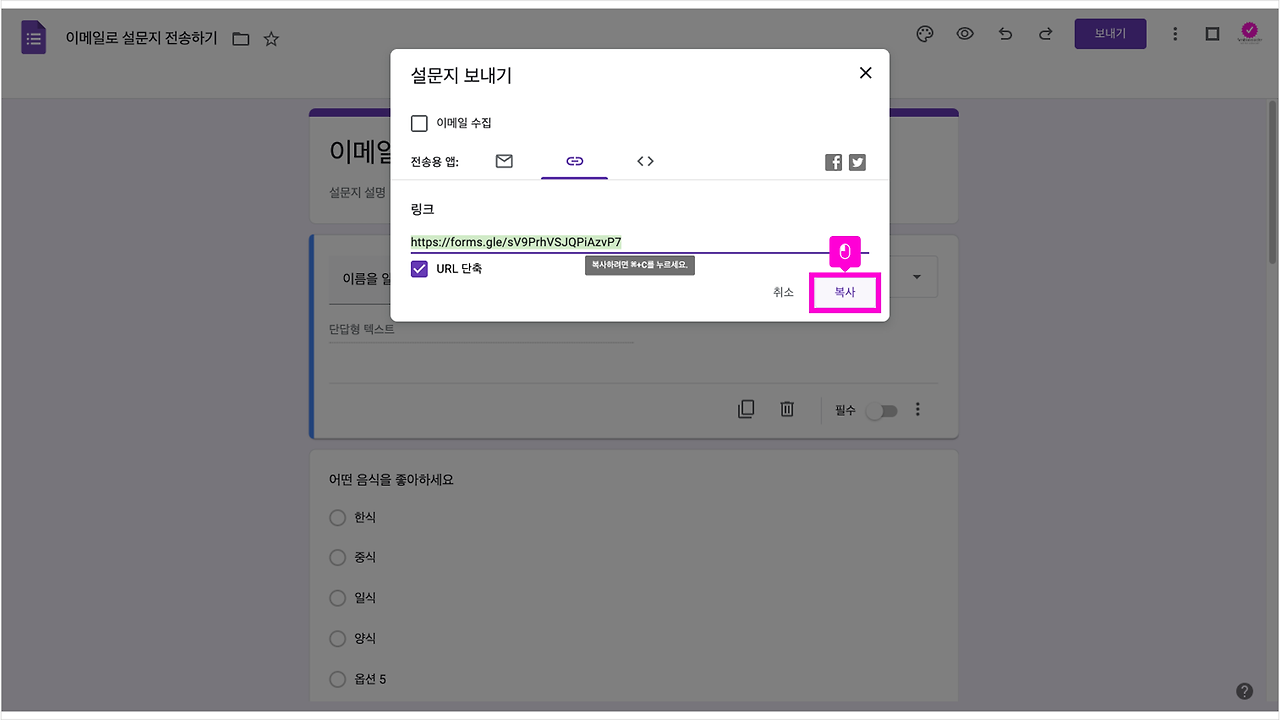Delete the question using trash icon
This screenshot has width=1280, height=720.
786,409
